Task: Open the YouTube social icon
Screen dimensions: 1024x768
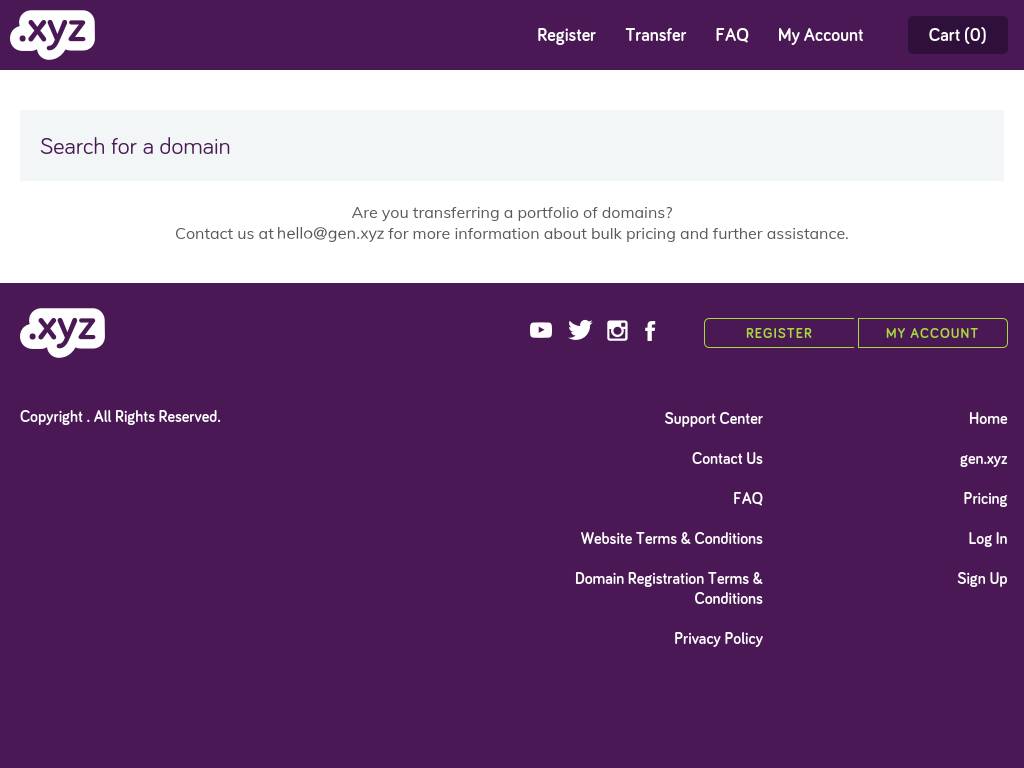Action: [x=541, y=330]
